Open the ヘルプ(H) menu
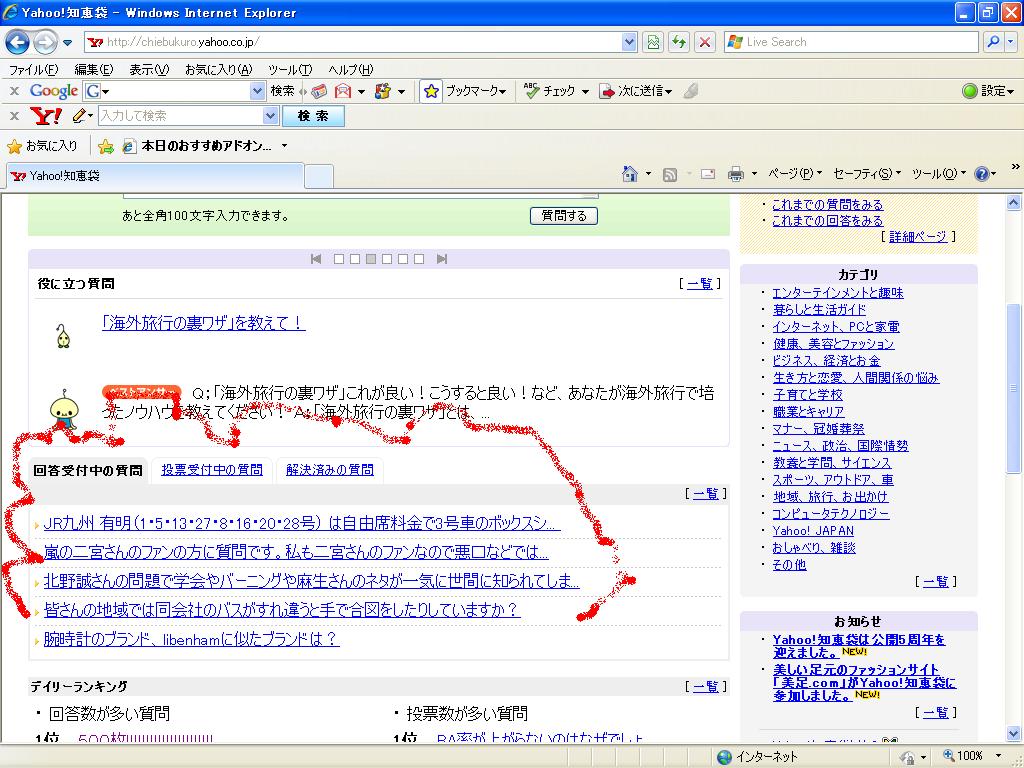This screenshot has height=768, width=1024. pos(351,69)
